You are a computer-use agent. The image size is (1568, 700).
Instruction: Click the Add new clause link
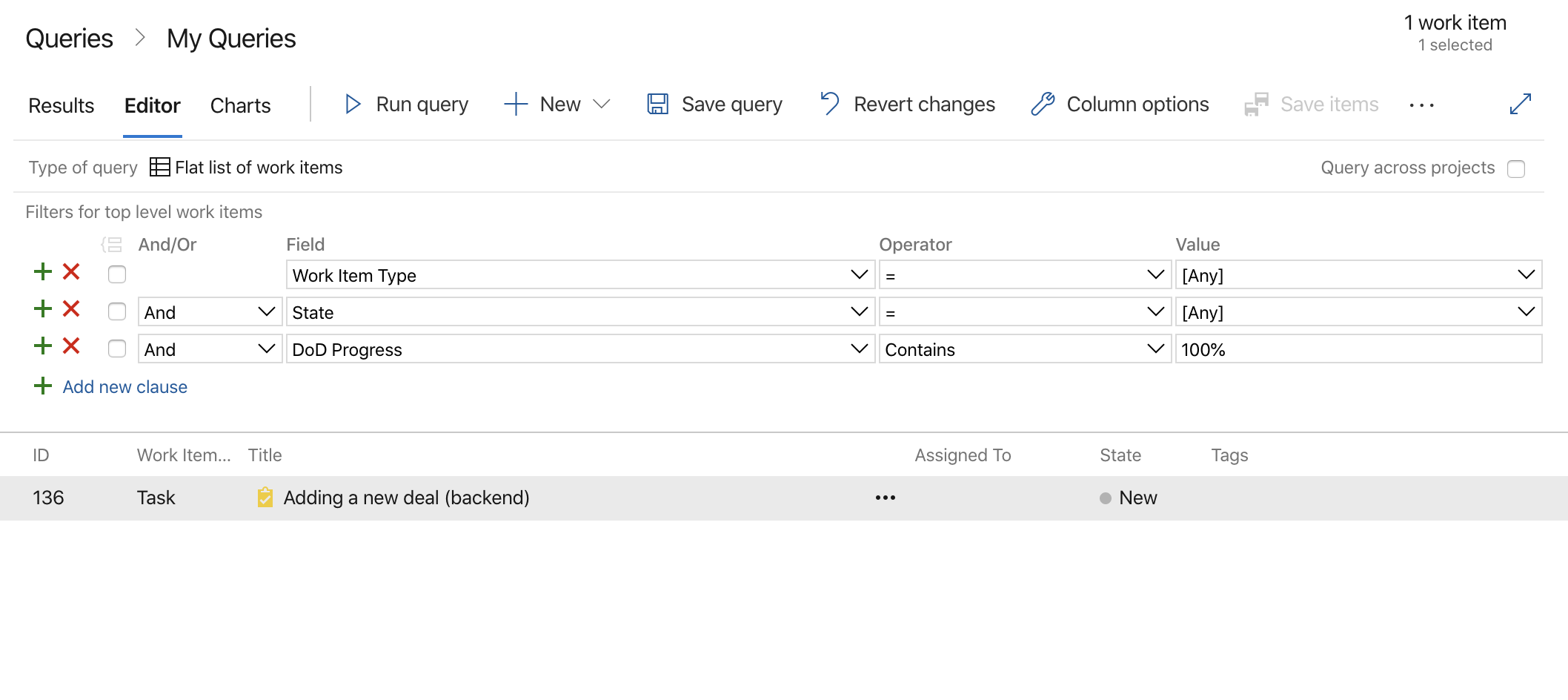(x=124, y=386)
